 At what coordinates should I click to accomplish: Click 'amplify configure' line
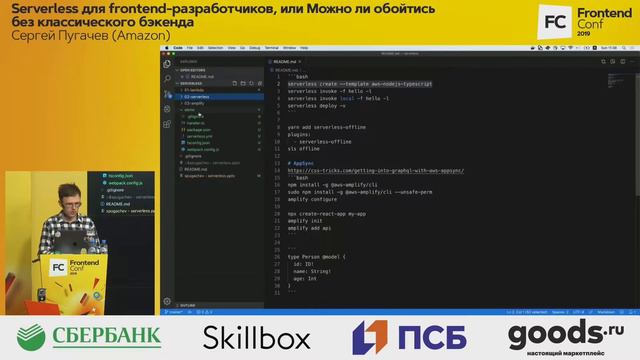tap(312, 199)
